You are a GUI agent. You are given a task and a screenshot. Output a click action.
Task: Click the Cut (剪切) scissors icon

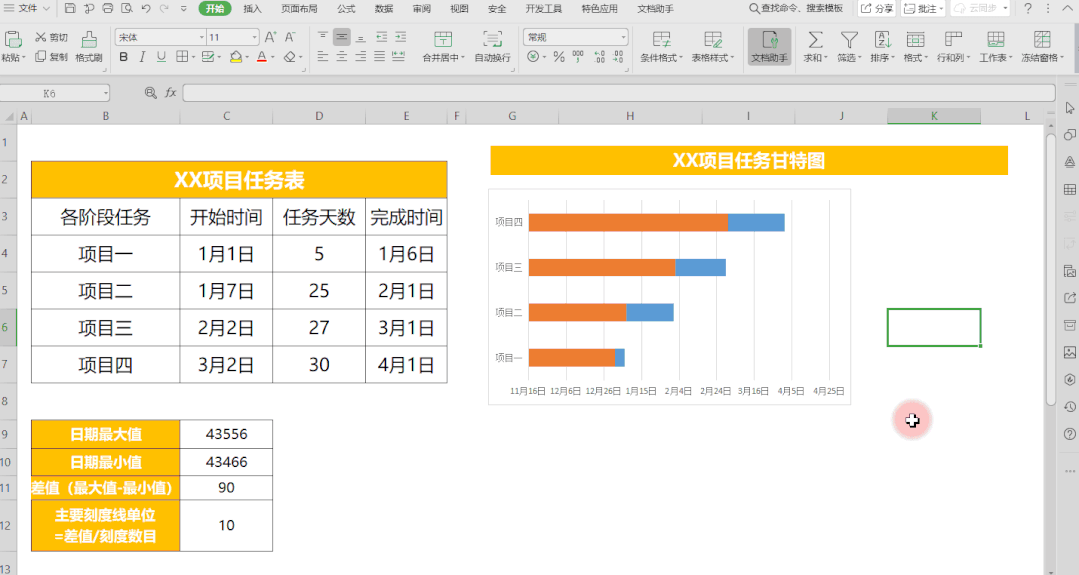tap(41, 37)
